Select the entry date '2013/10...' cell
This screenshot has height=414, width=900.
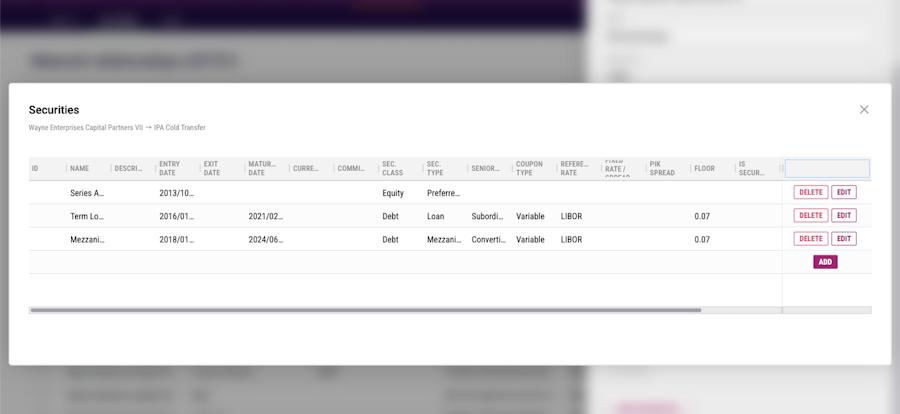point(177,193)
